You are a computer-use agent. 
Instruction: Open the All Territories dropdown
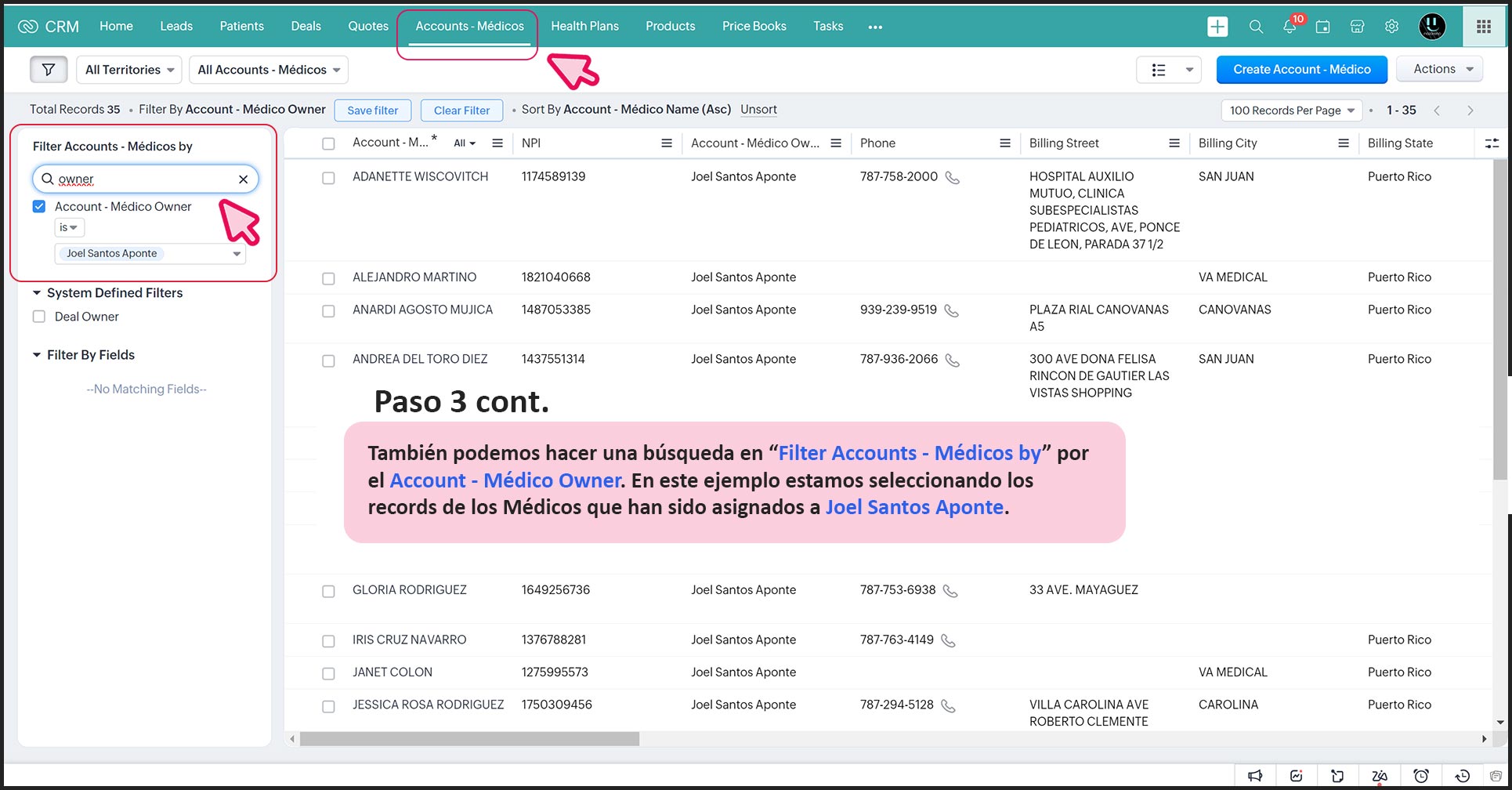(129, 70)
